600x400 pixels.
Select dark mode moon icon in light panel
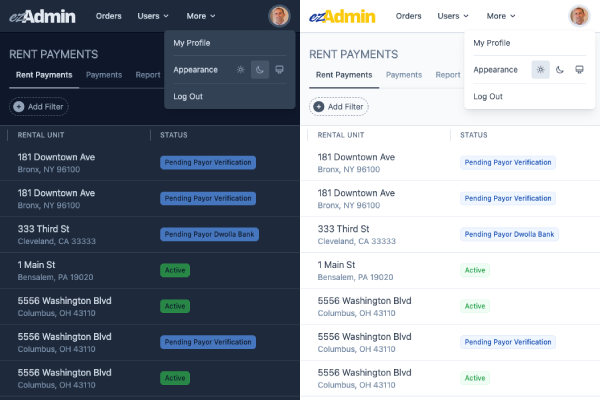pyautogui.click(x=560, y=70)
